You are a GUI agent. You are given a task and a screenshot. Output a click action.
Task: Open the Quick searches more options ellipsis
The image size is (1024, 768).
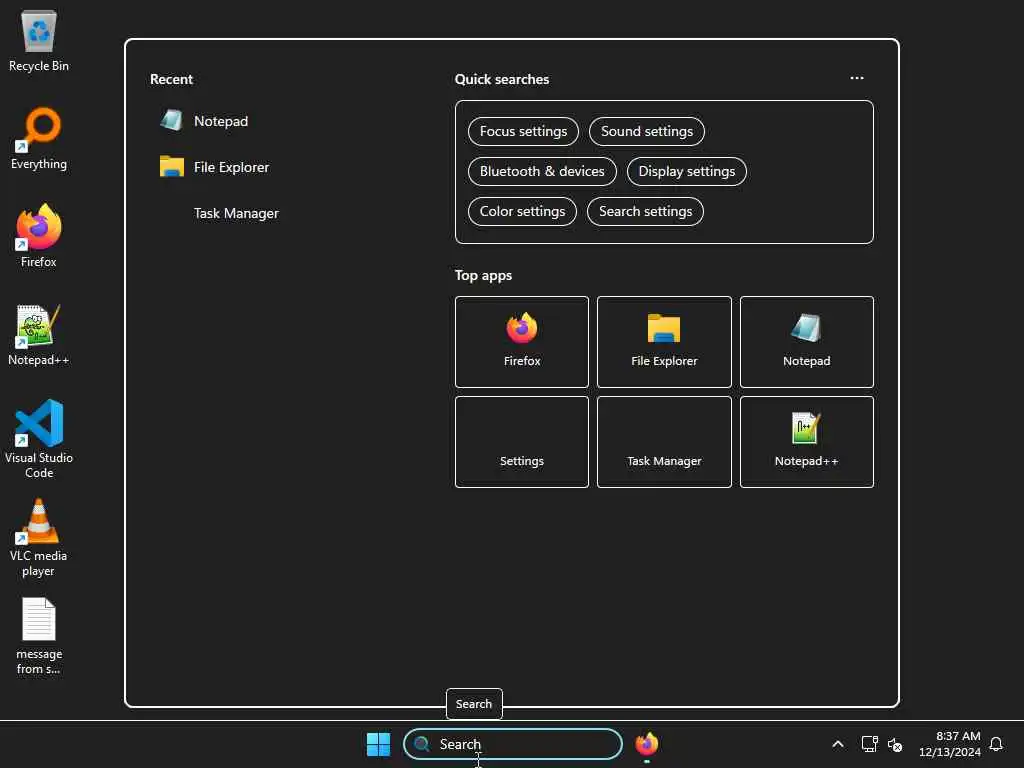(857, 78)
